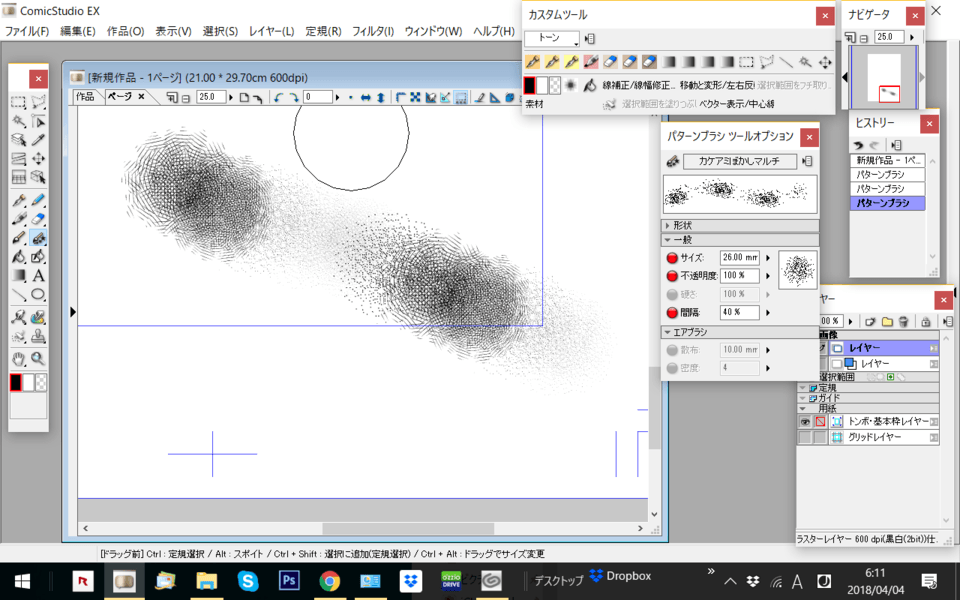Toggle the grey 散布 indicator

pos(672,350)
